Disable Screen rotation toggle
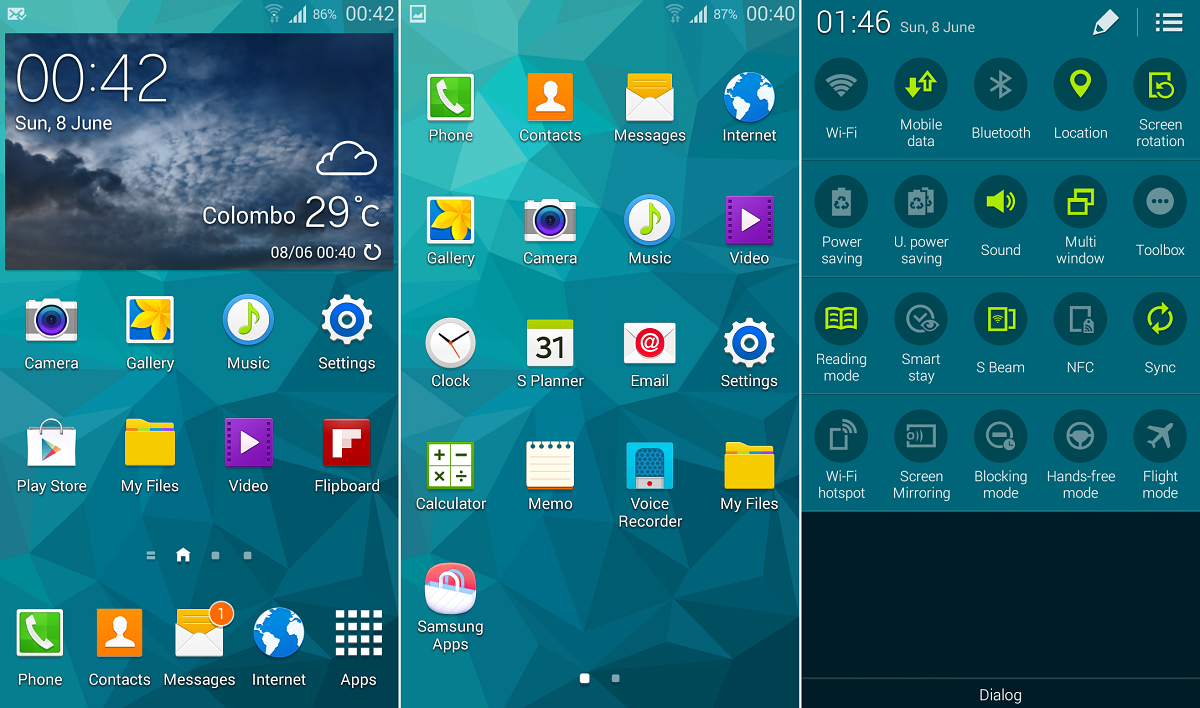 tap(1160, 85)
